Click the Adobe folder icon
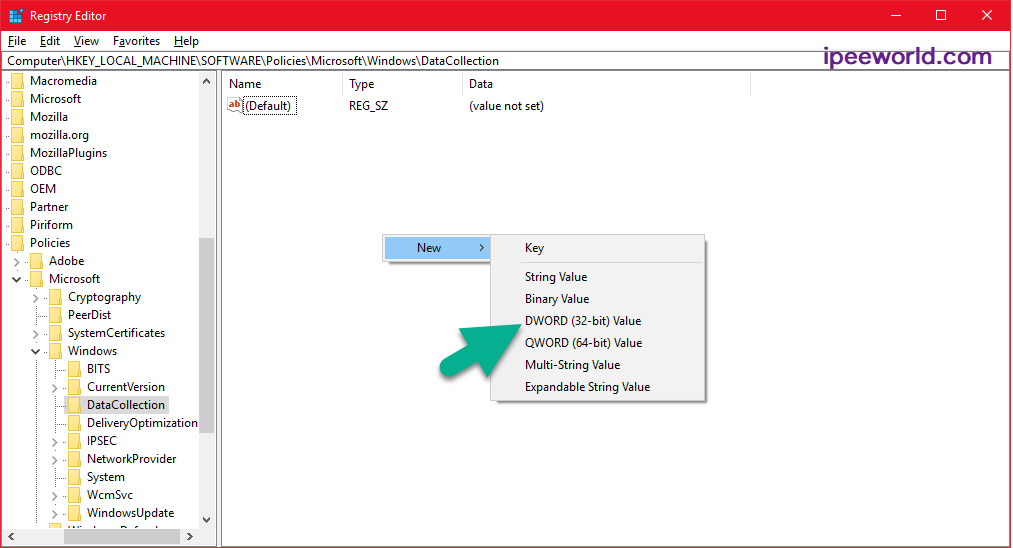Viewport: 1013px width, 548px height. (37, 261)
